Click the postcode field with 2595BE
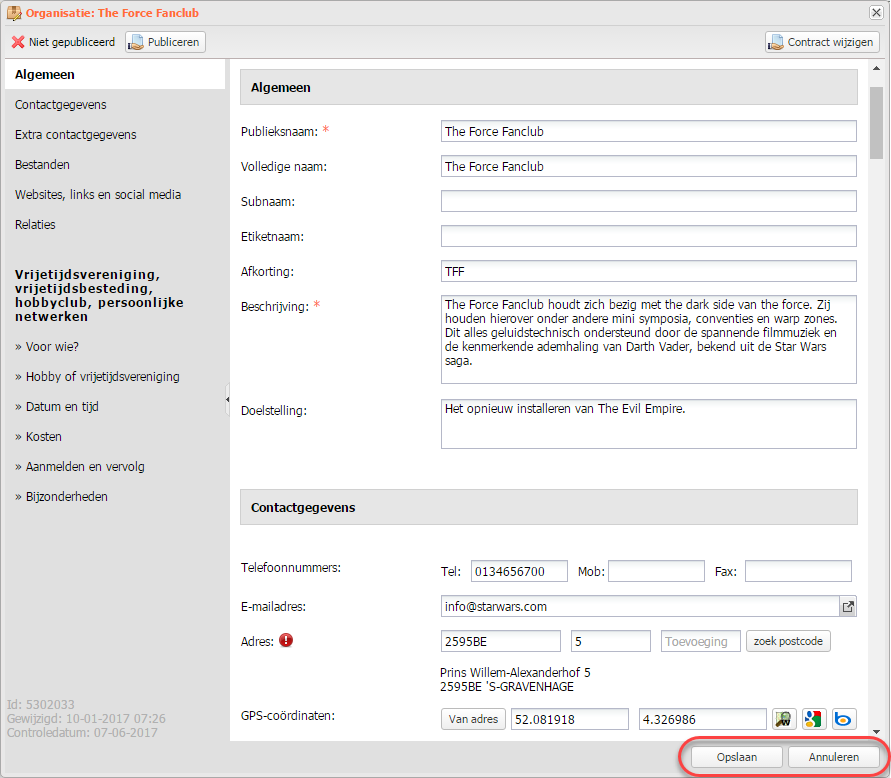891x778 pixels. [501, 641]
